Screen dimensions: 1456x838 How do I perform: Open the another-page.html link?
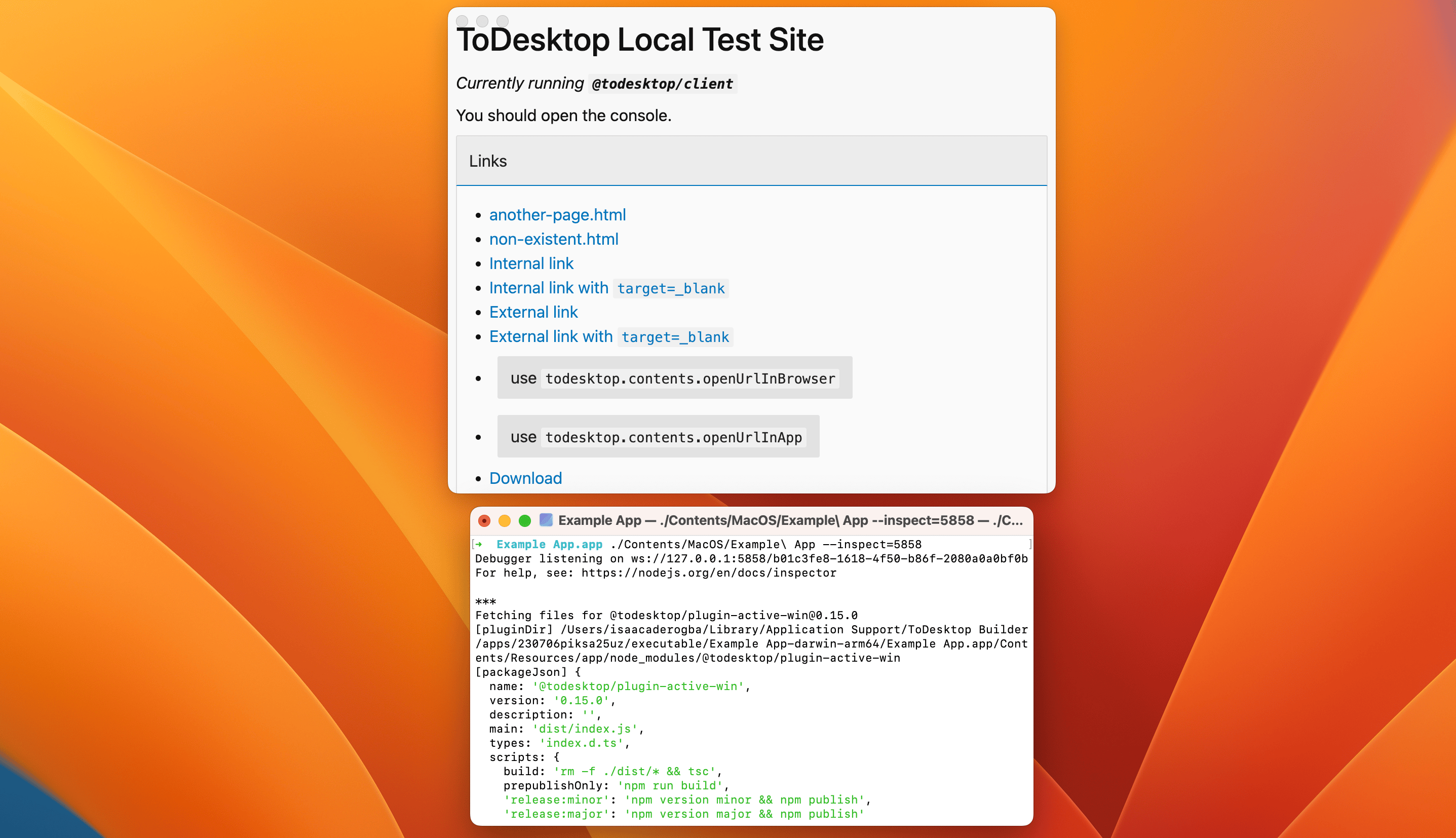tap(557, 215)
